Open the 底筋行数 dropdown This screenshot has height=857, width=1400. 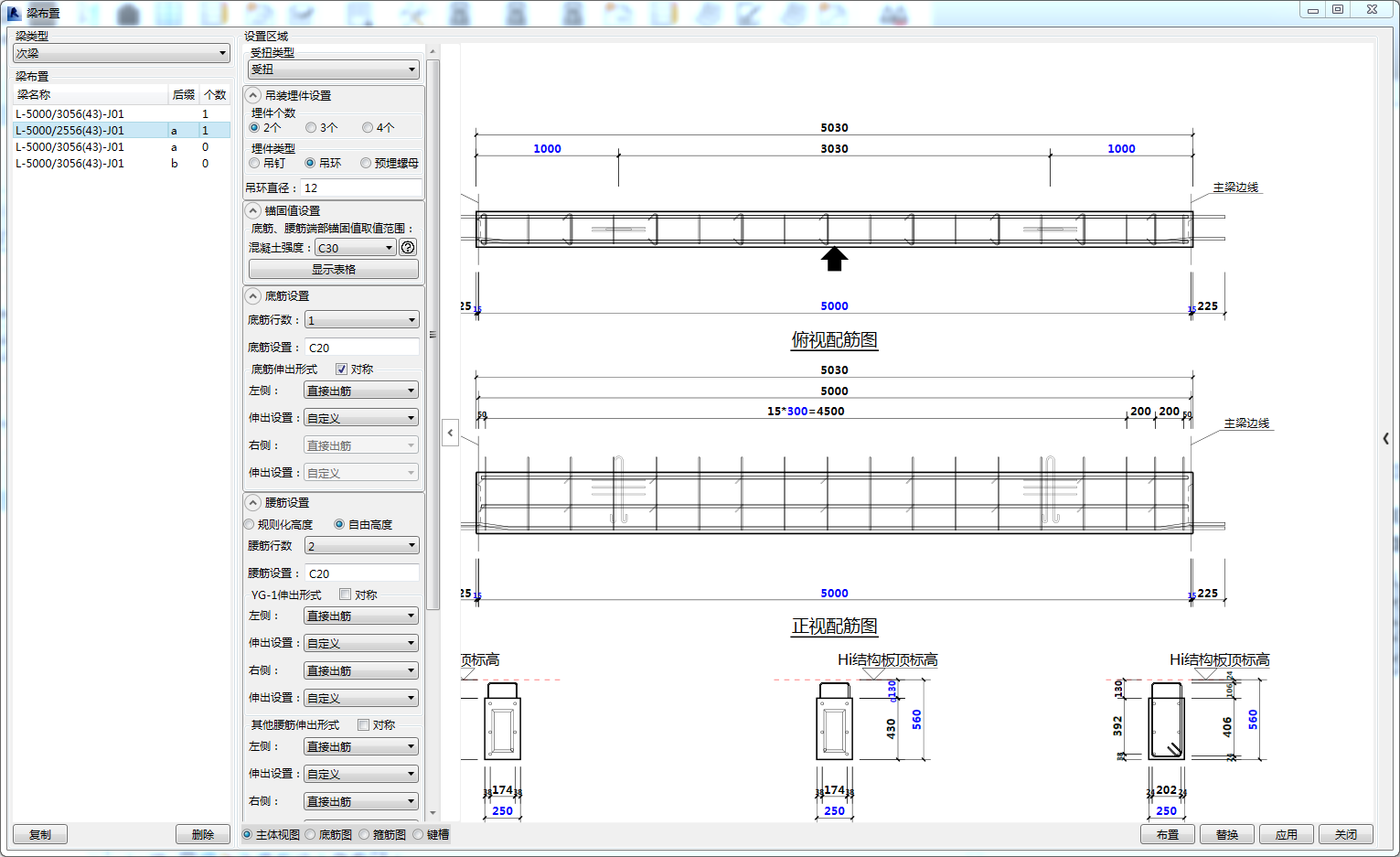point(361,320)
